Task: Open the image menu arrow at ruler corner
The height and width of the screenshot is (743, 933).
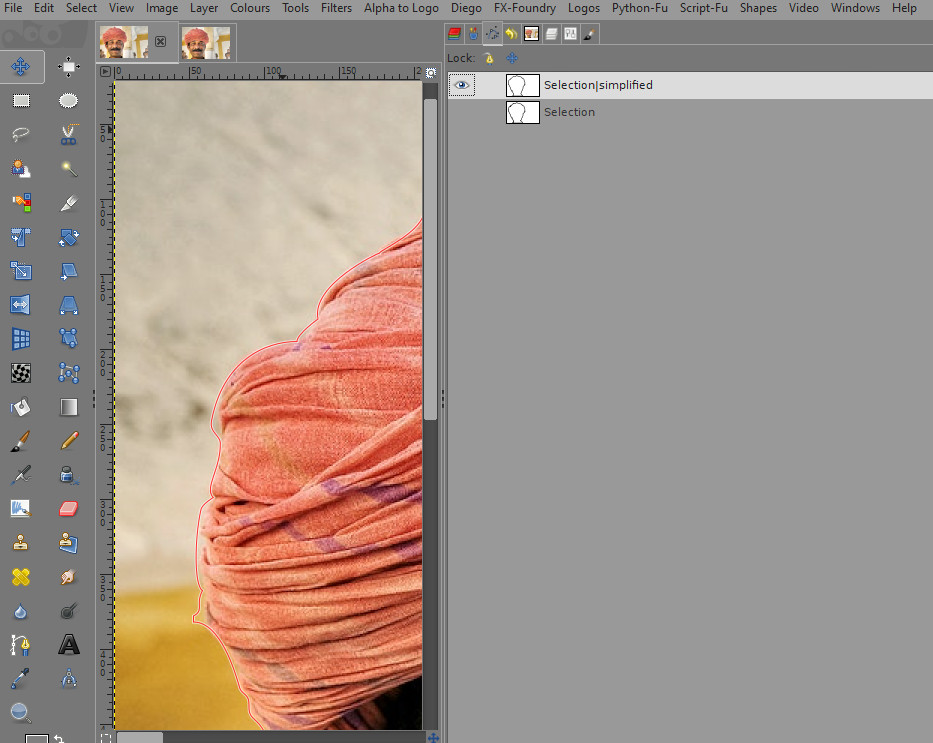Action: (105, 72)
